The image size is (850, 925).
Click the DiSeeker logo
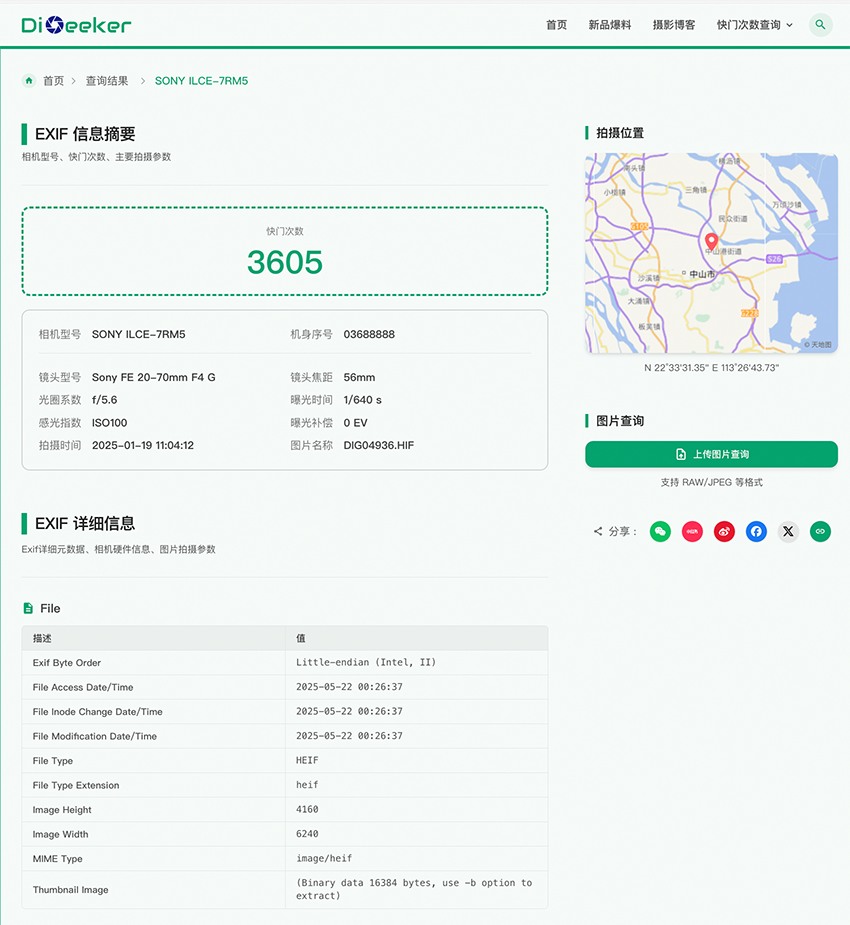pyautogui.click(x=76, y=25)
